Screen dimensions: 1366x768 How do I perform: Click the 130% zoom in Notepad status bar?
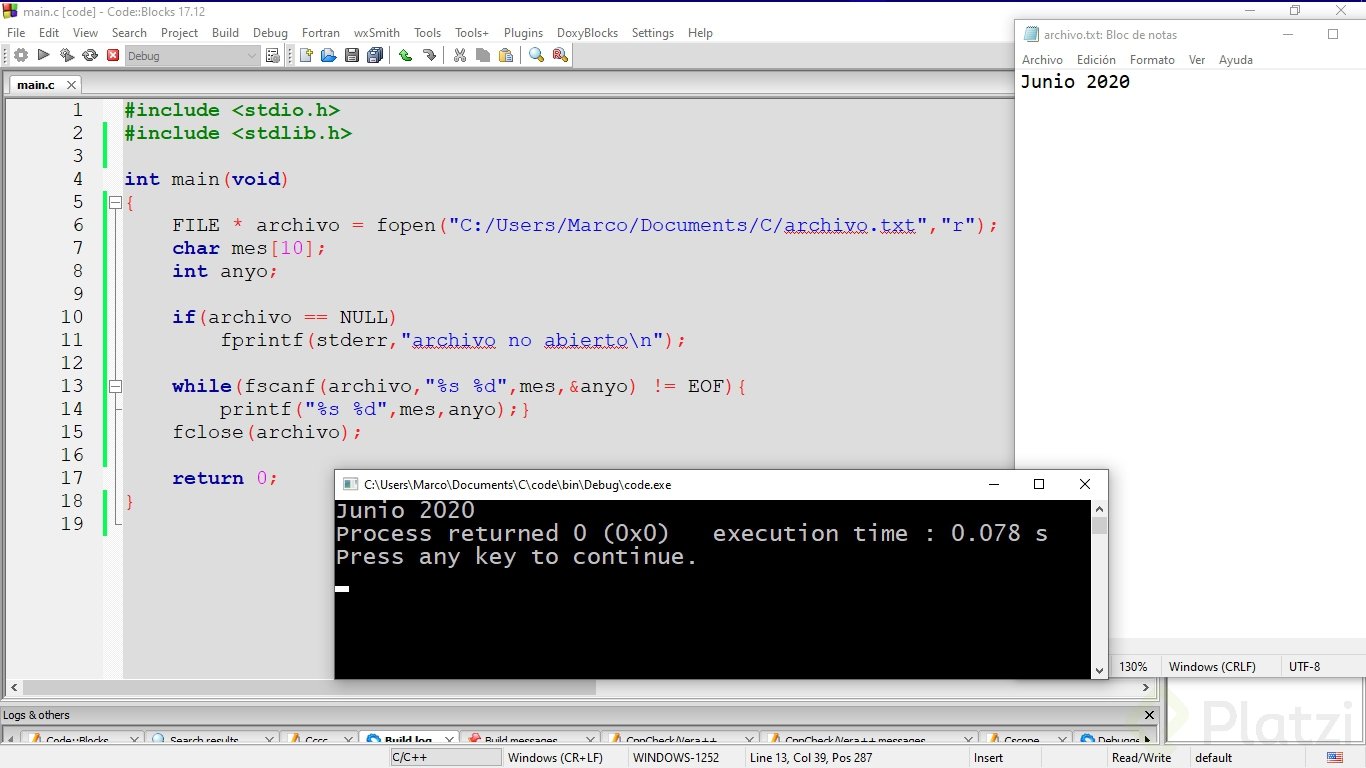point(1133,667)
